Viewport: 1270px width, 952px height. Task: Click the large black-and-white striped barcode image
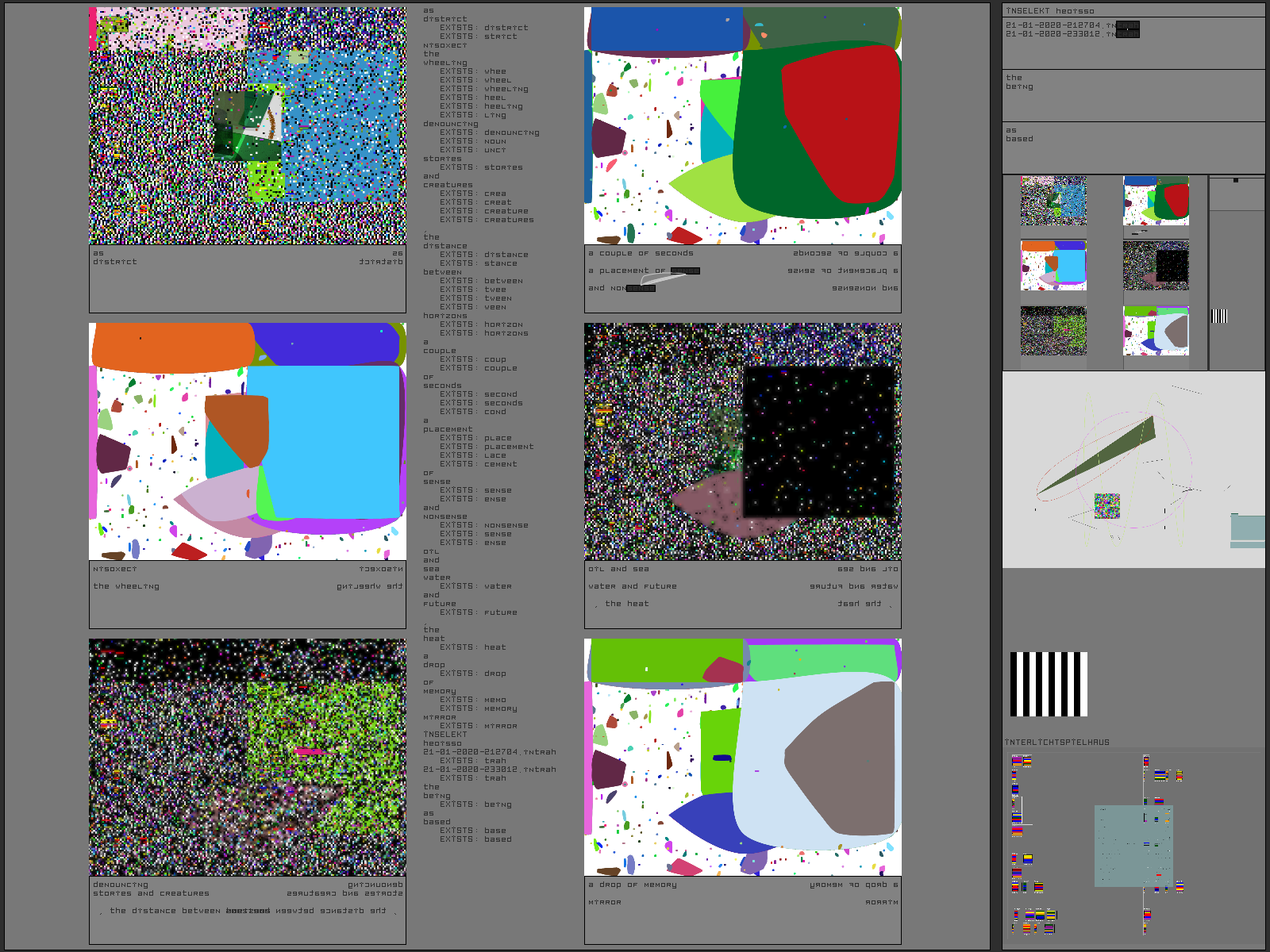[x=1049, y=684]
